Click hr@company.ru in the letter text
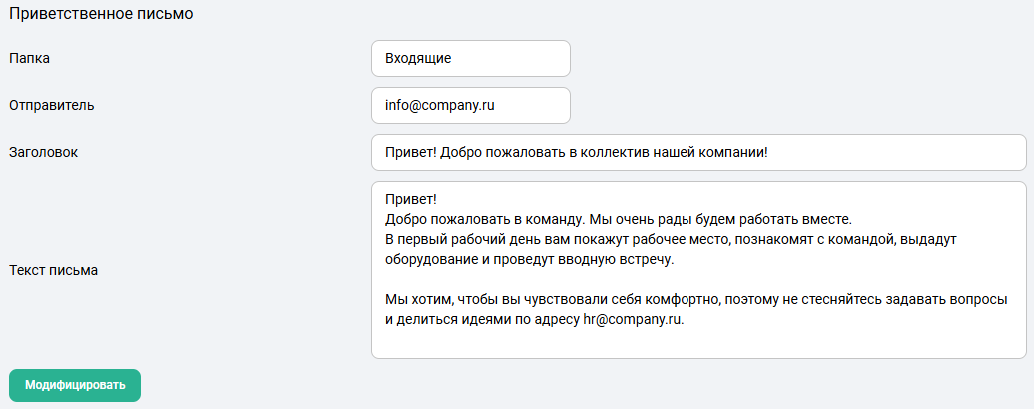This screenshot has height=409, width=1034. [x=633, y=319]
